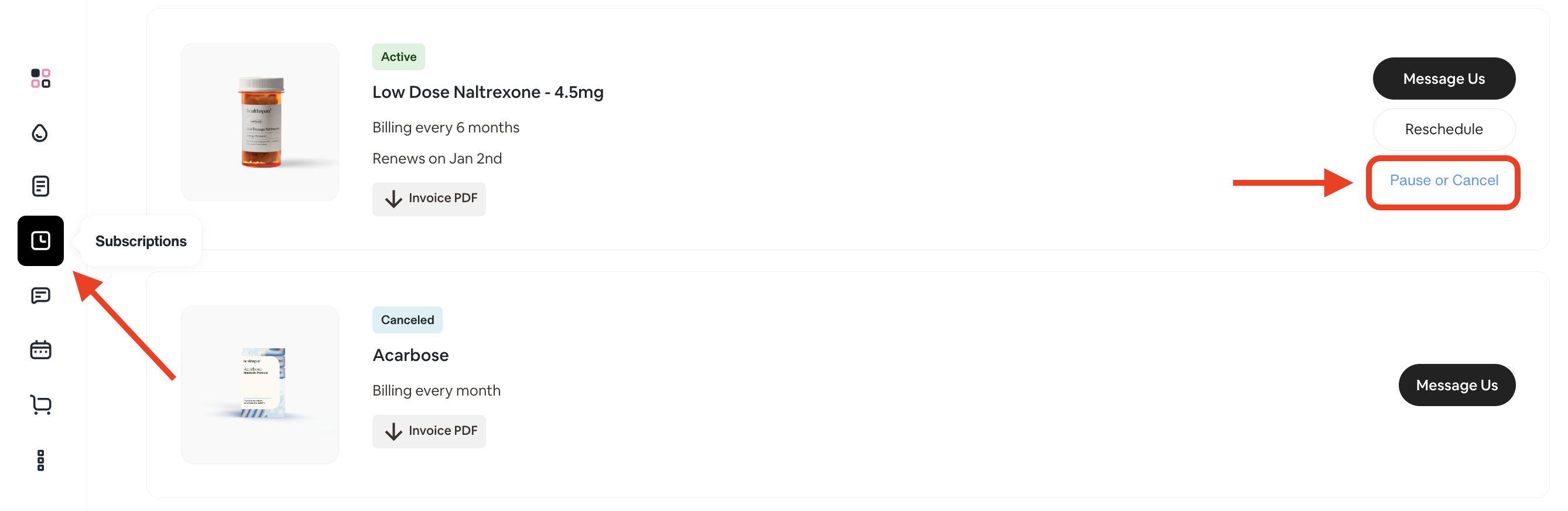The width and height of the screenshot is (1568, 511).
Task: Click the Subscriptions tooltip label
Action: [x=141, y=241]
